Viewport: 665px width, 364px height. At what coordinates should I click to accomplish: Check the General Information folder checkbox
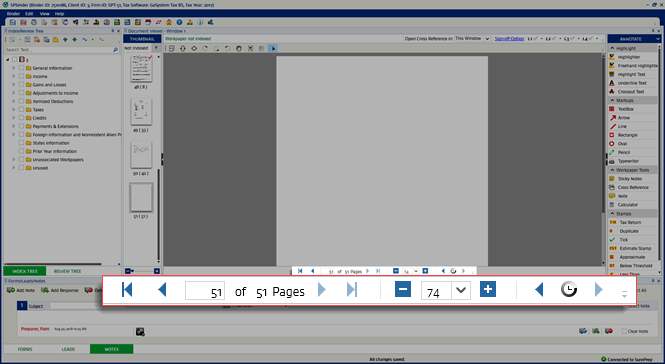[21, 68]
